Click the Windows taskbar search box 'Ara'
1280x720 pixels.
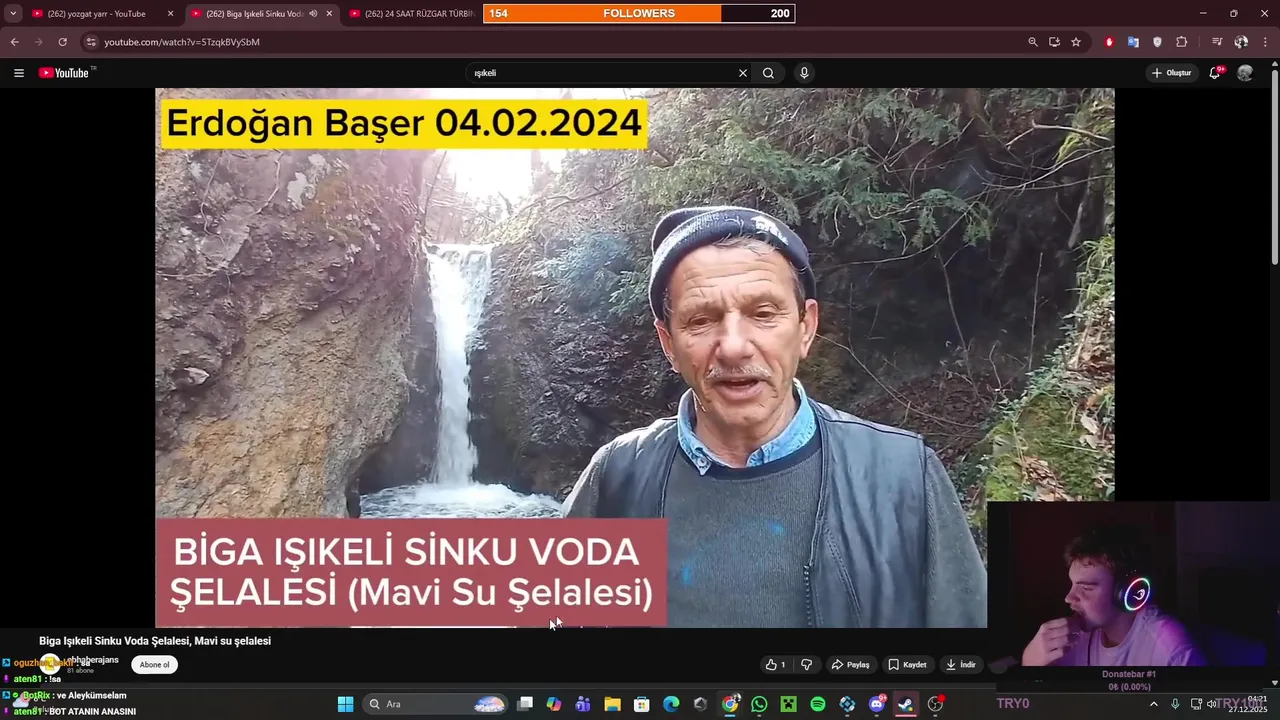(x=434, y=704)
